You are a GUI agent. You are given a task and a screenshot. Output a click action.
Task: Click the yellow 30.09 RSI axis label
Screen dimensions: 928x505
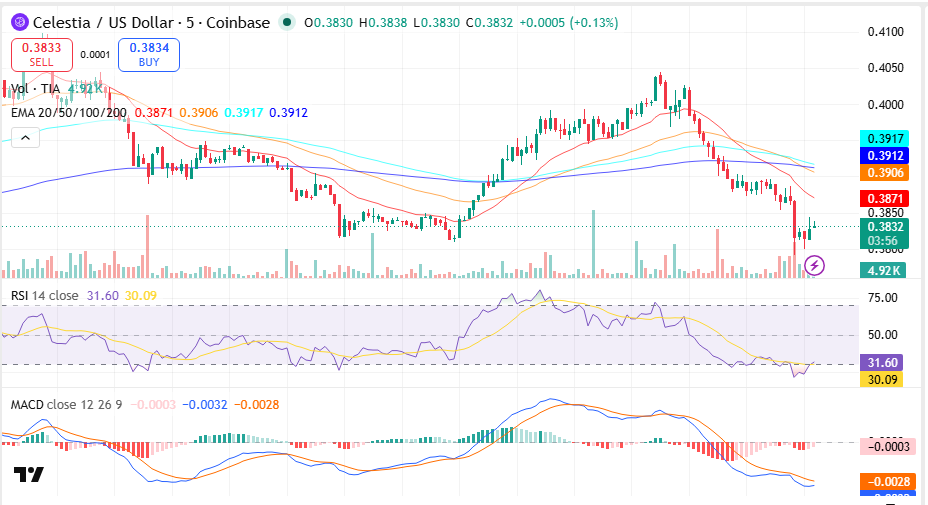coord(882,379)
